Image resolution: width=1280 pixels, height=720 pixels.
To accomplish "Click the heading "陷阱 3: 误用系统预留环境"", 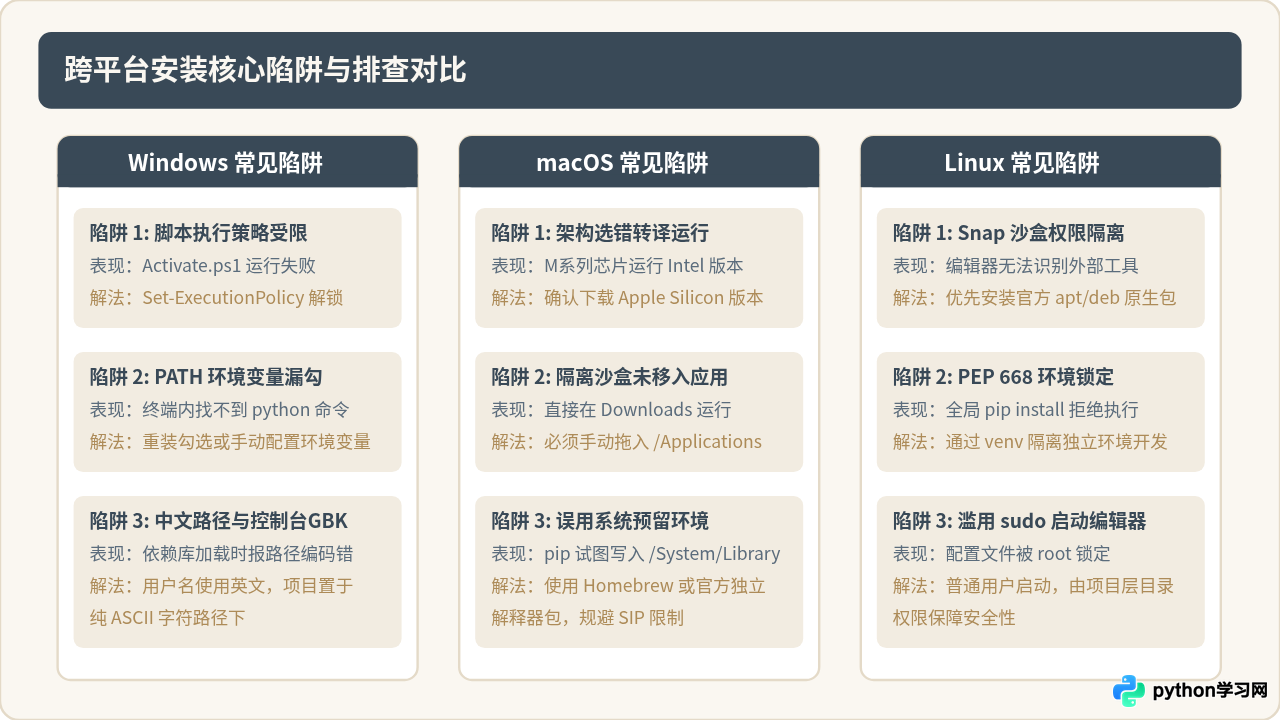I will coord(600,521).
